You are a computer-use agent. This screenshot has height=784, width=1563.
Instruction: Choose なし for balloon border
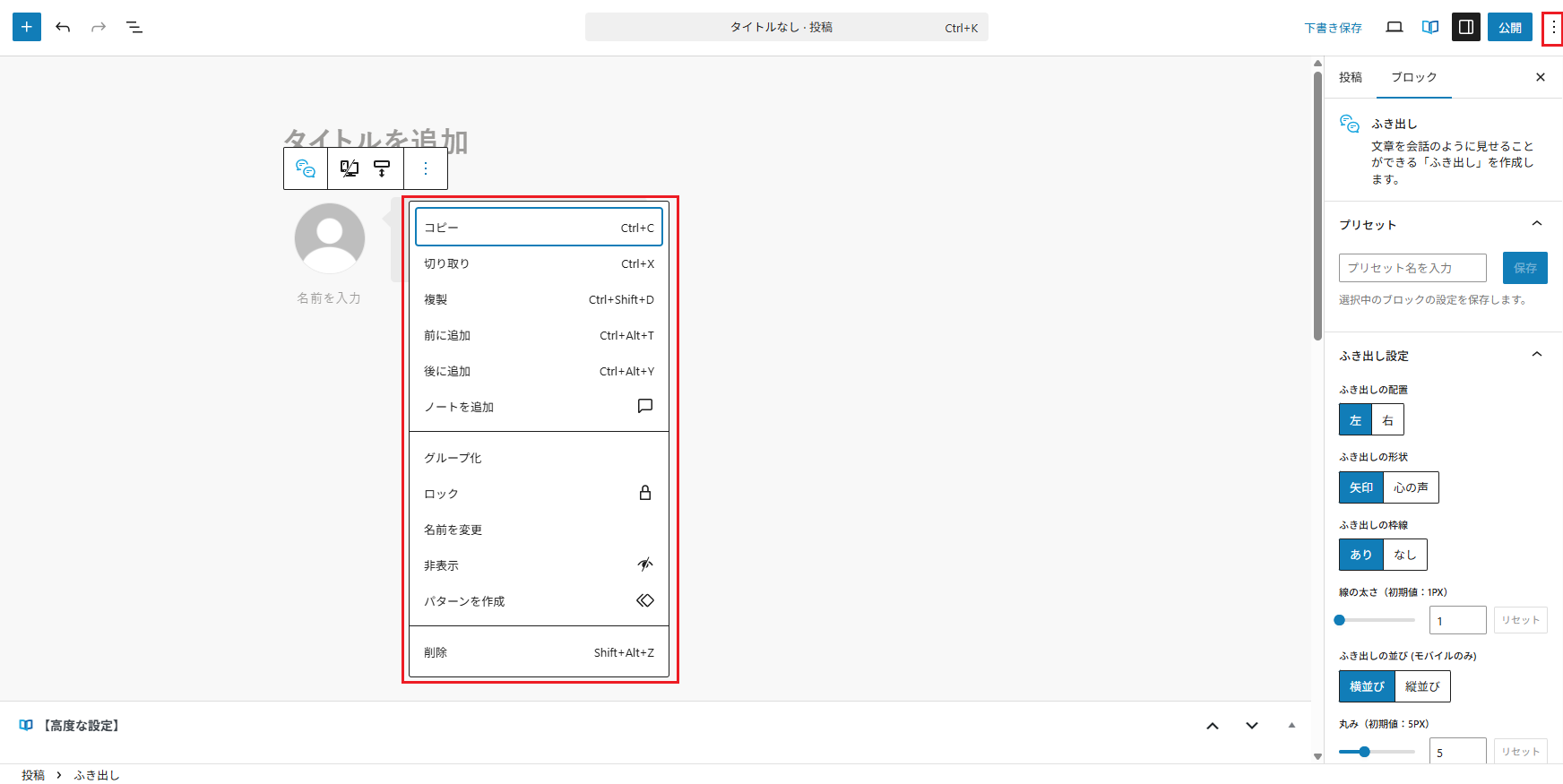[x=1404, y=555]
